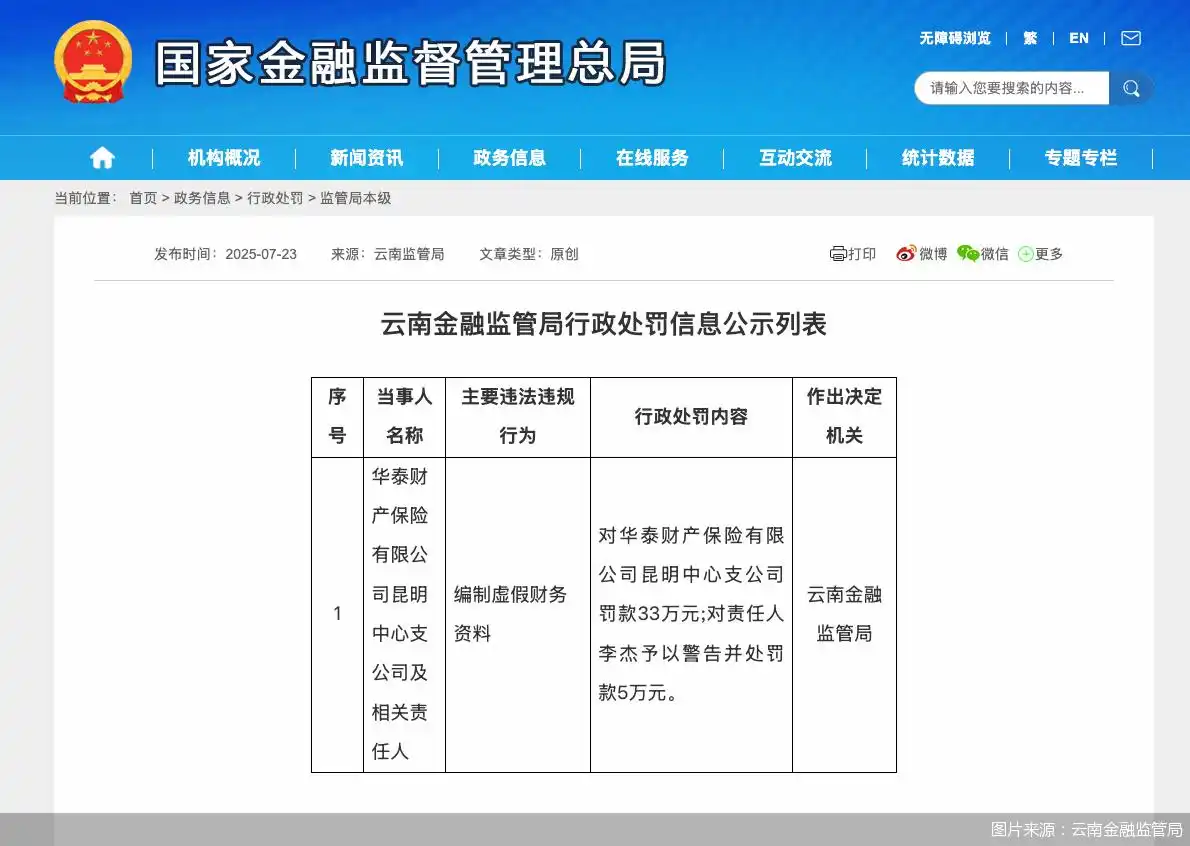Click cell 编制虚假财务资料
The width and height of the screenshot is (1190, 846).
pos(518,614)
